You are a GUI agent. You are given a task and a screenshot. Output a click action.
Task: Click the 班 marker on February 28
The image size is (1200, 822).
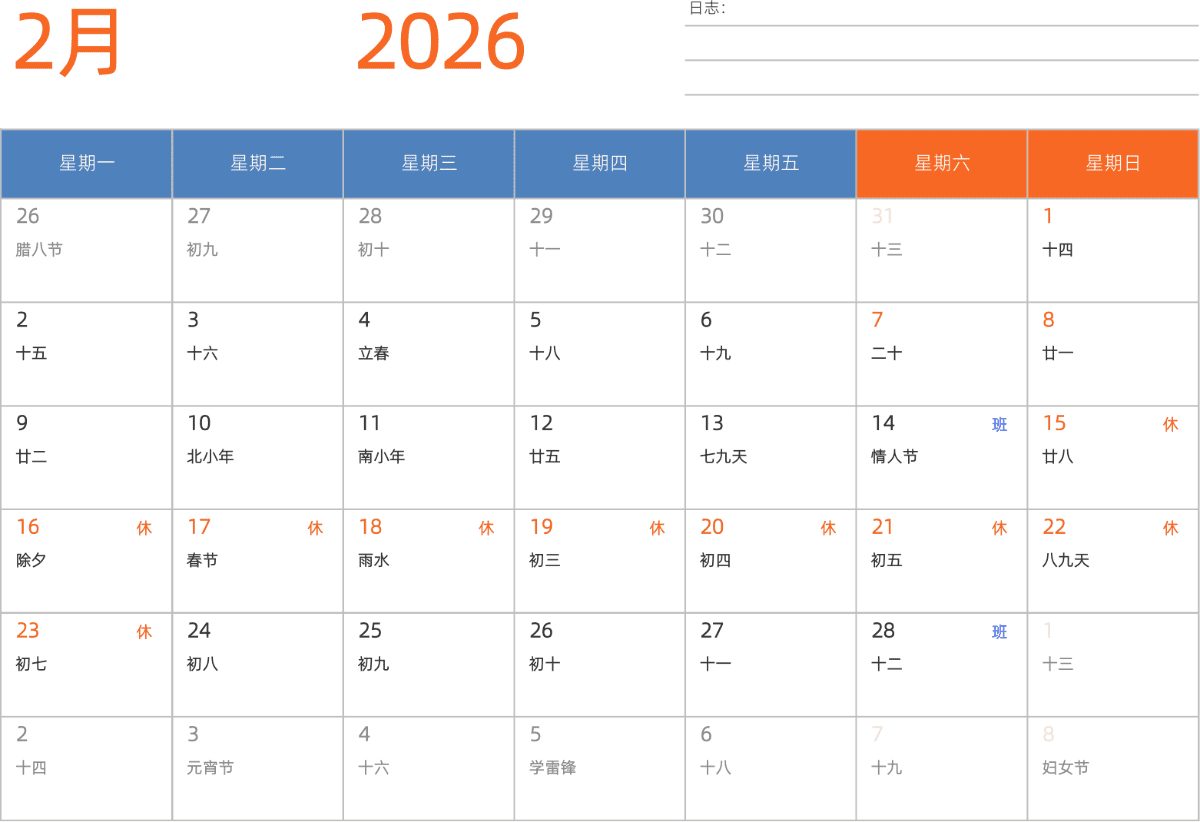click(999, 632)
